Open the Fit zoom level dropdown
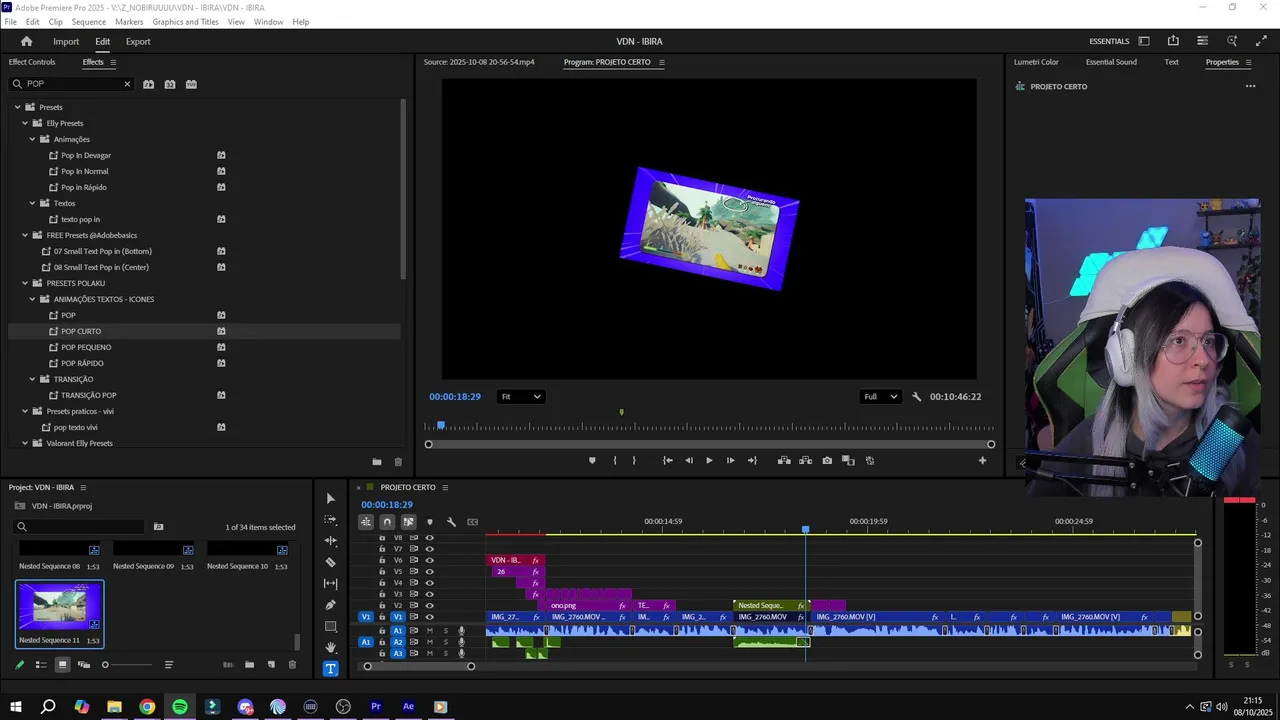The width and height of the screenshot is (1280, 720). pyautogui.click(x=520, y=397)
